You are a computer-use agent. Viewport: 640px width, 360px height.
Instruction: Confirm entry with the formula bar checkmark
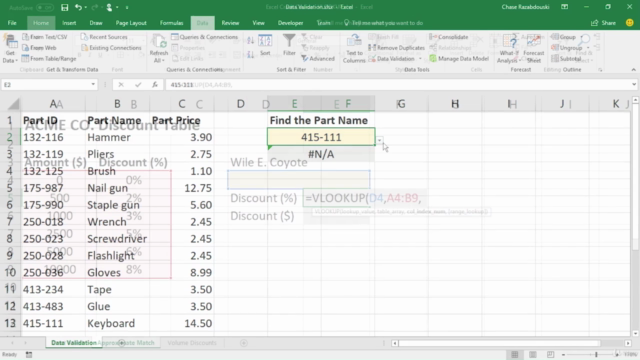click(138, 84)
